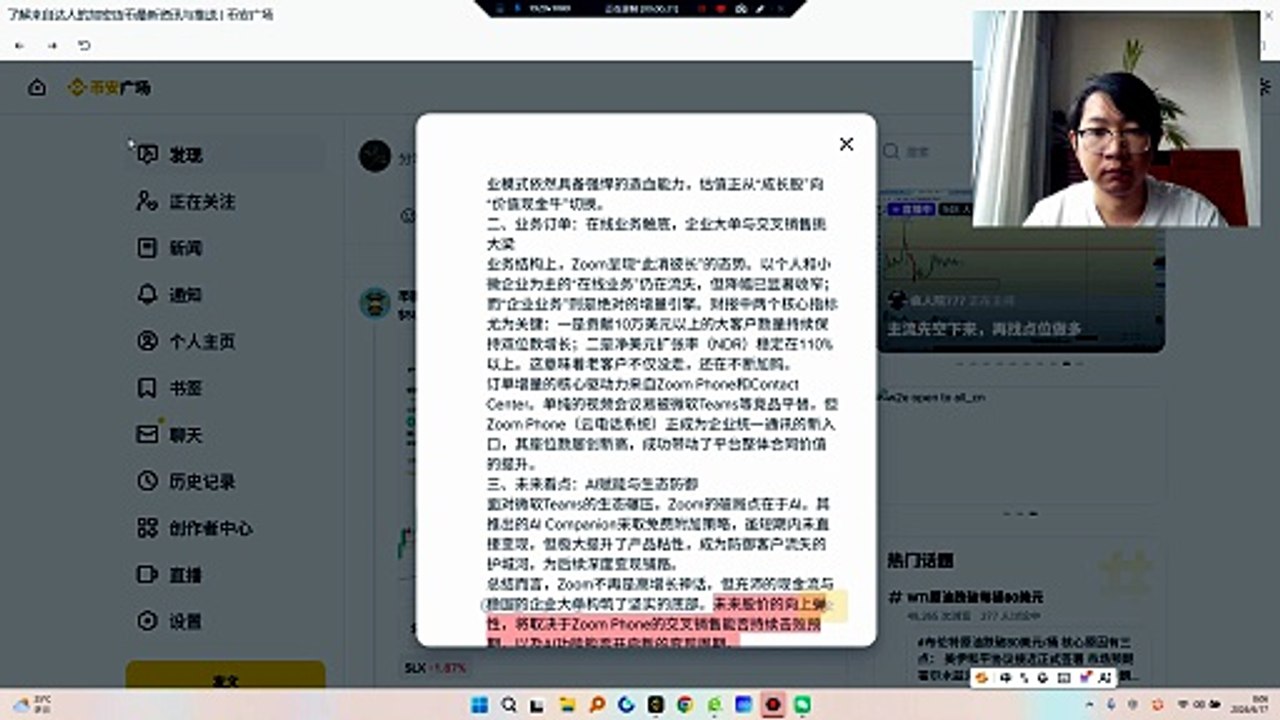The image size is (1280, 720).
Task: Open the live stream card 主流先空下来
Action: pos(1021,270)
